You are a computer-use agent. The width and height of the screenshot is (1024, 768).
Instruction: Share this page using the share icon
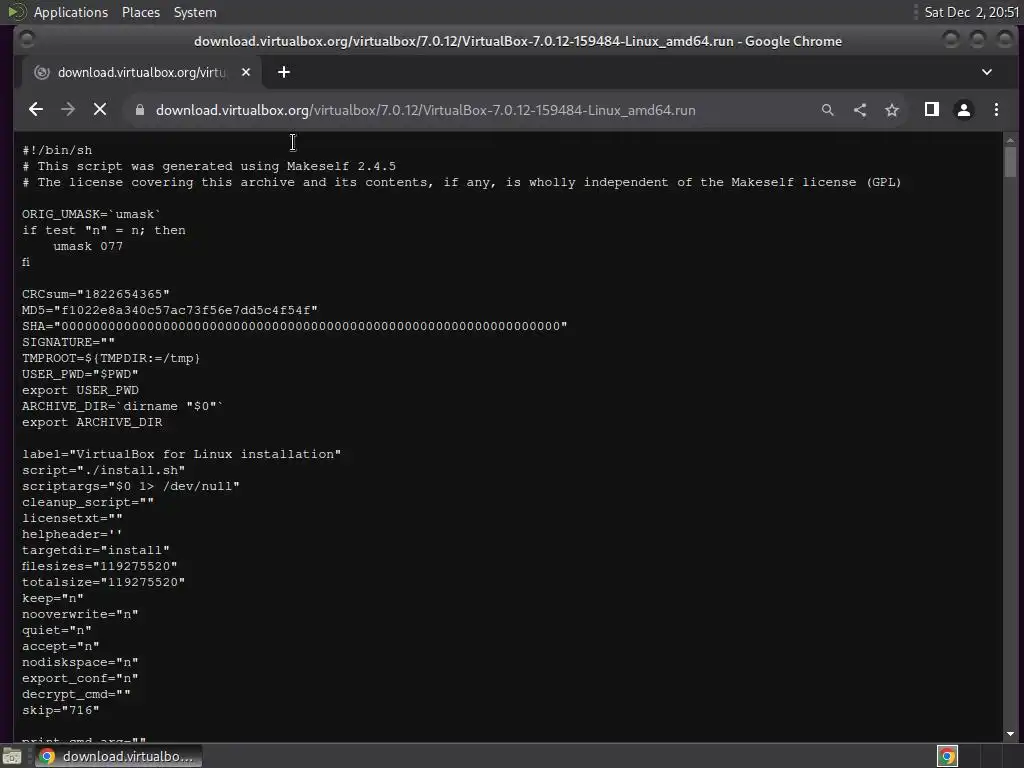click(860, 110)
